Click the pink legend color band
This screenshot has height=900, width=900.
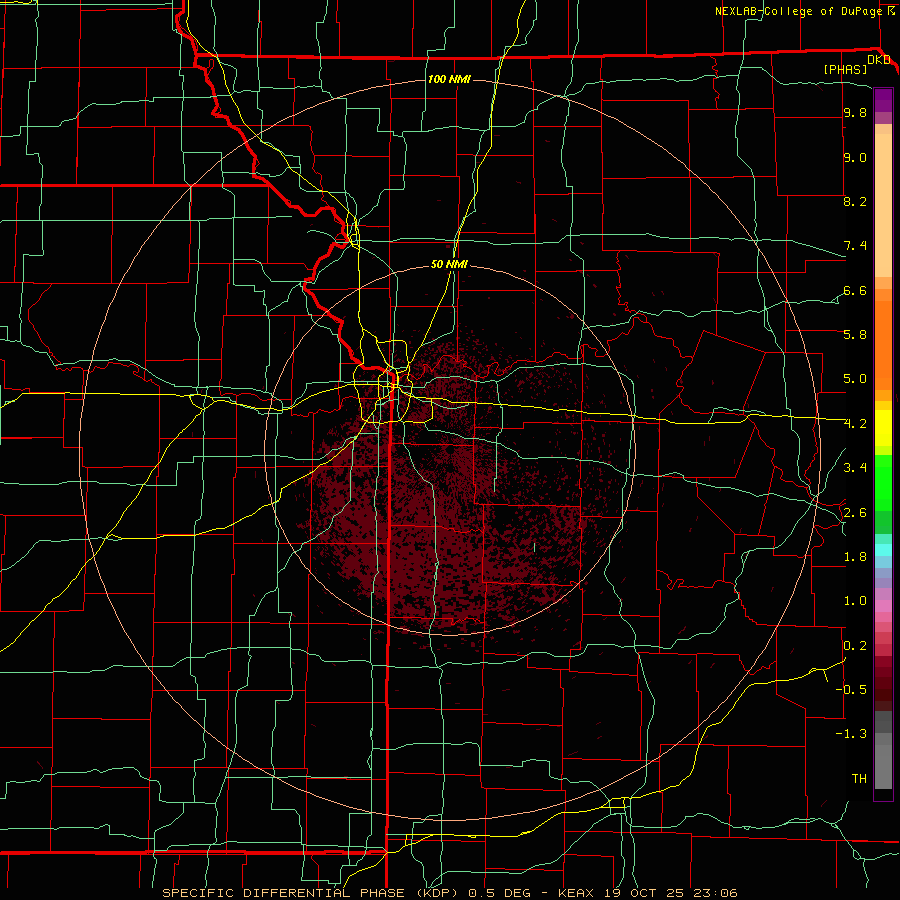click(x=883, y=606)
